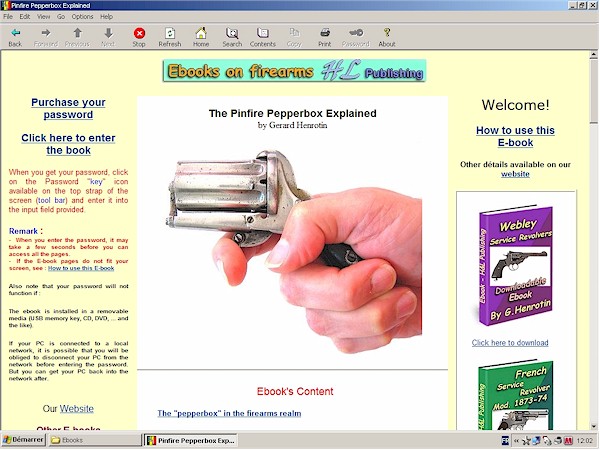The width and height of the screenshot is (600, 450).
Task: Click the Démarrer start button
Action: point(22,440)
